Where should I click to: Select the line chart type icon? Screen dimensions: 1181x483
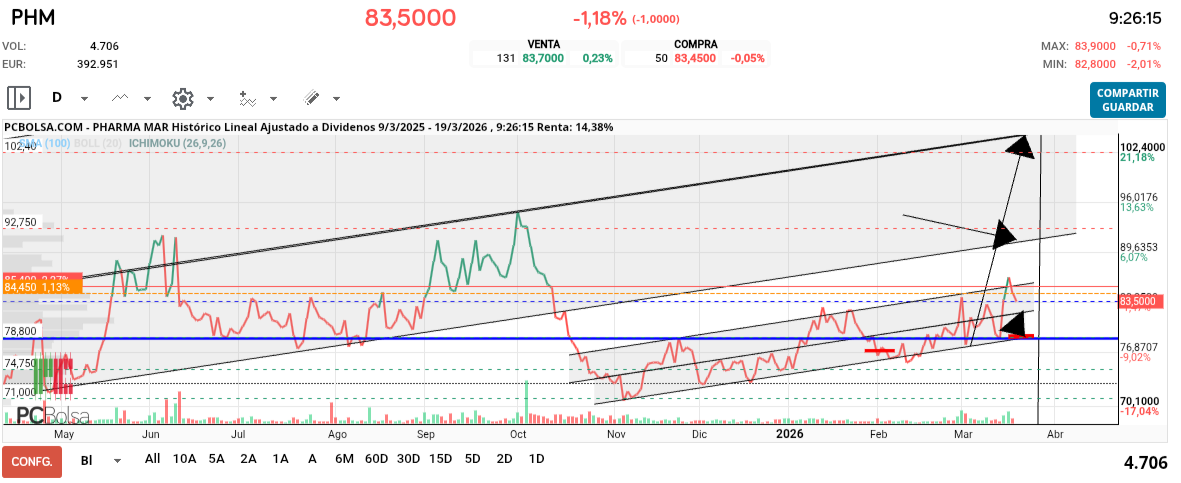pos(119,98)
